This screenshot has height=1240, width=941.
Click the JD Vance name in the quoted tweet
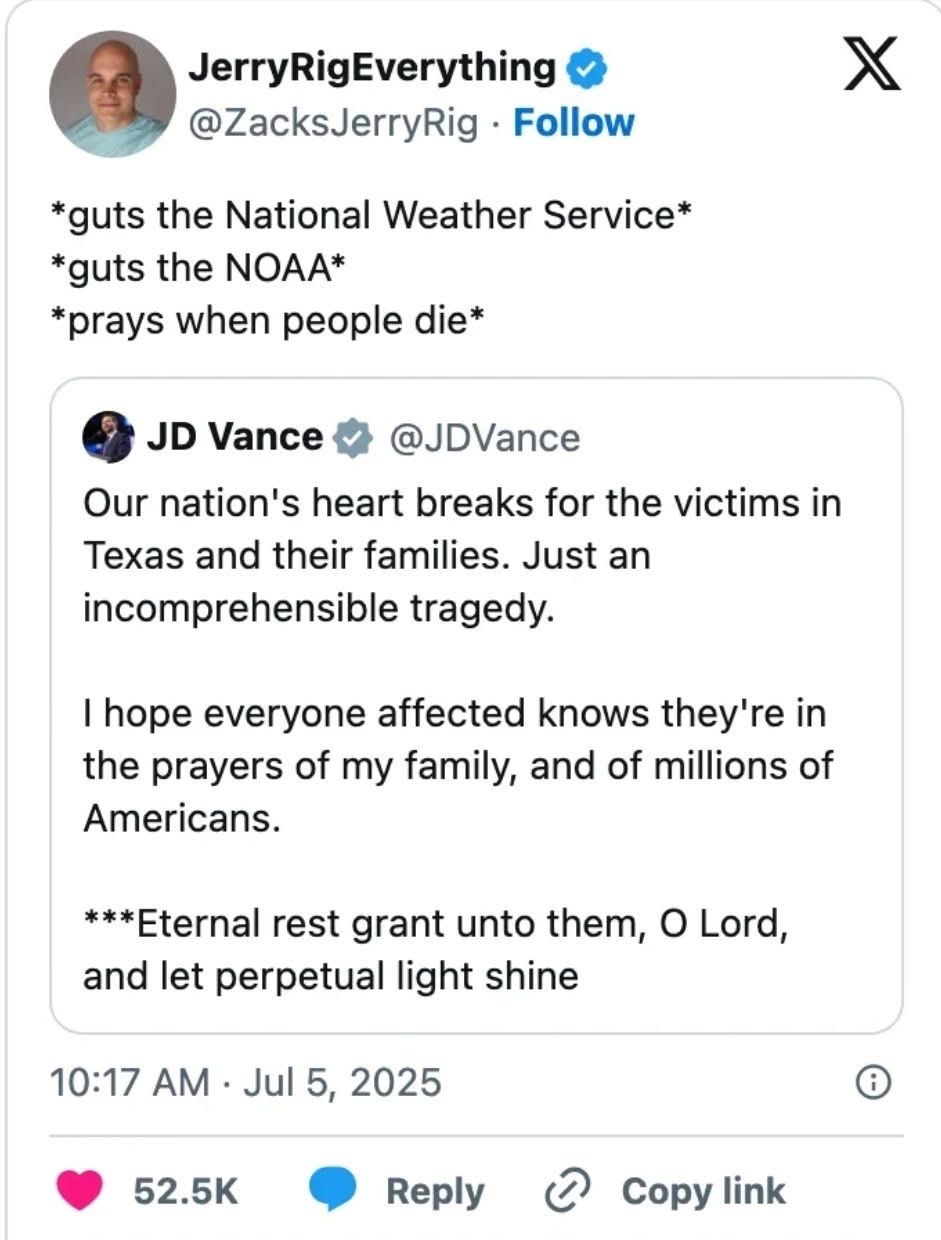click(235, 438)
